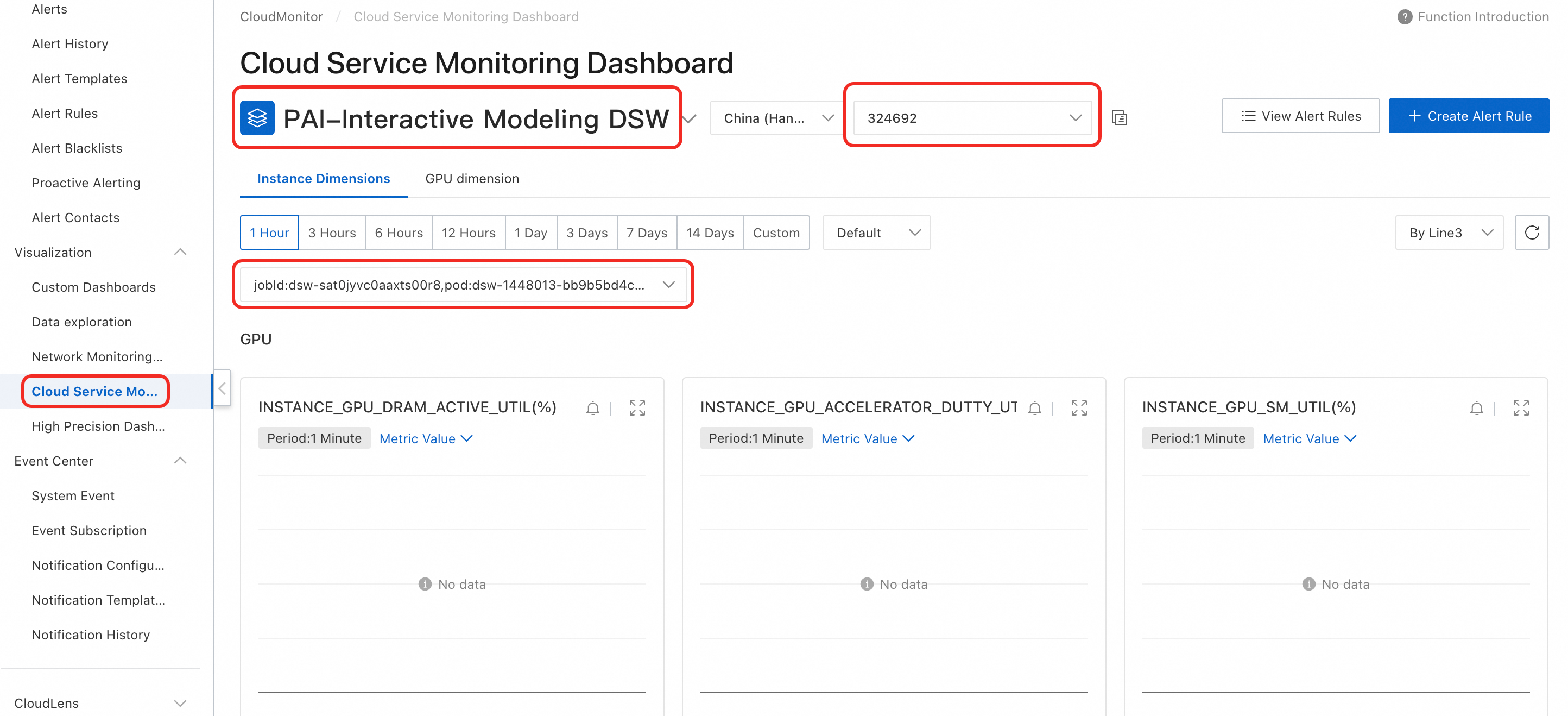Click alarm bell on GPU_SM_UTIL chart
The height and width of the screenshot is (716, 1568).
1476,408
